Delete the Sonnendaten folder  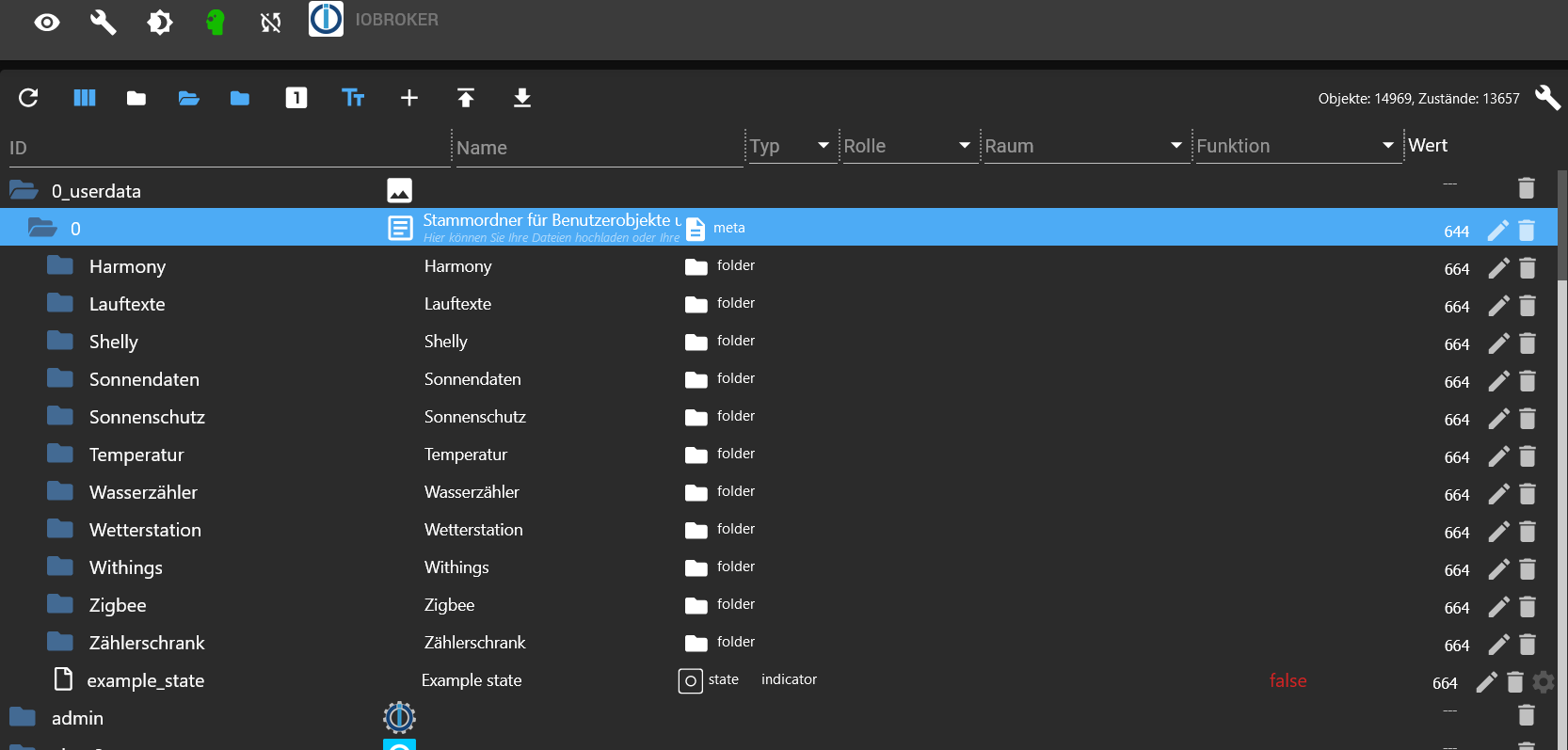(1528, 381)
